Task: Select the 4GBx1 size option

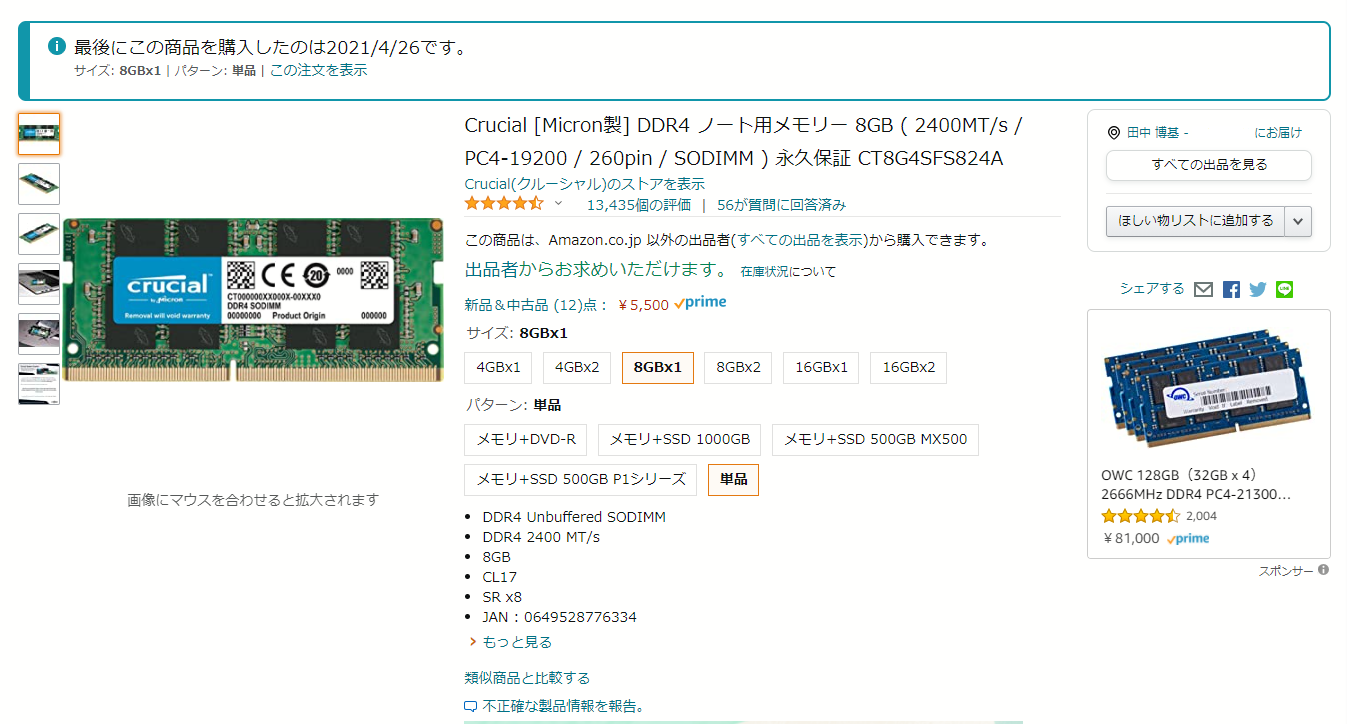Action: [498, 367]
